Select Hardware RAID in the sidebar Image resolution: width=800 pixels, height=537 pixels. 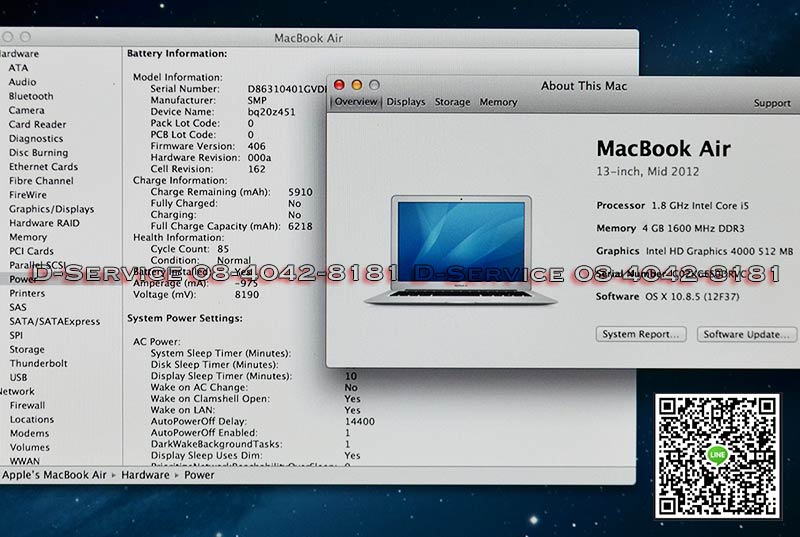(44, 223)
